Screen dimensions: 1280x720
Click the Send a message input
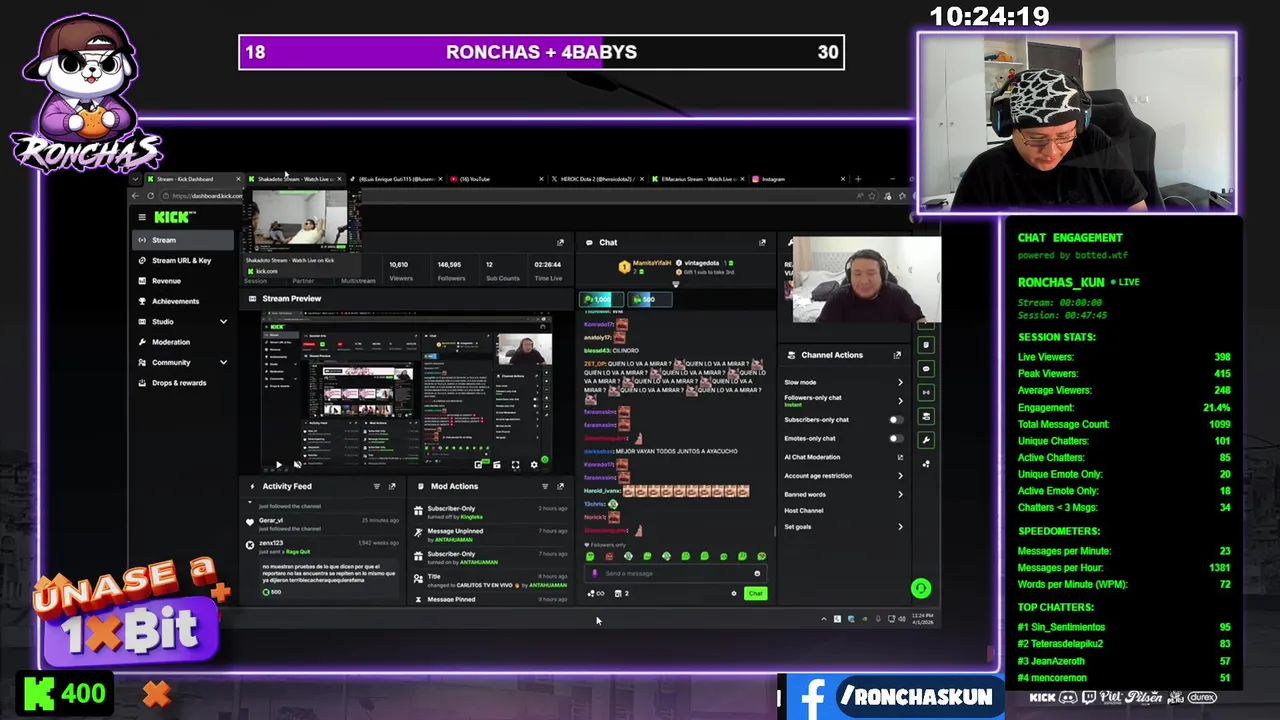[x=675, y=573]
